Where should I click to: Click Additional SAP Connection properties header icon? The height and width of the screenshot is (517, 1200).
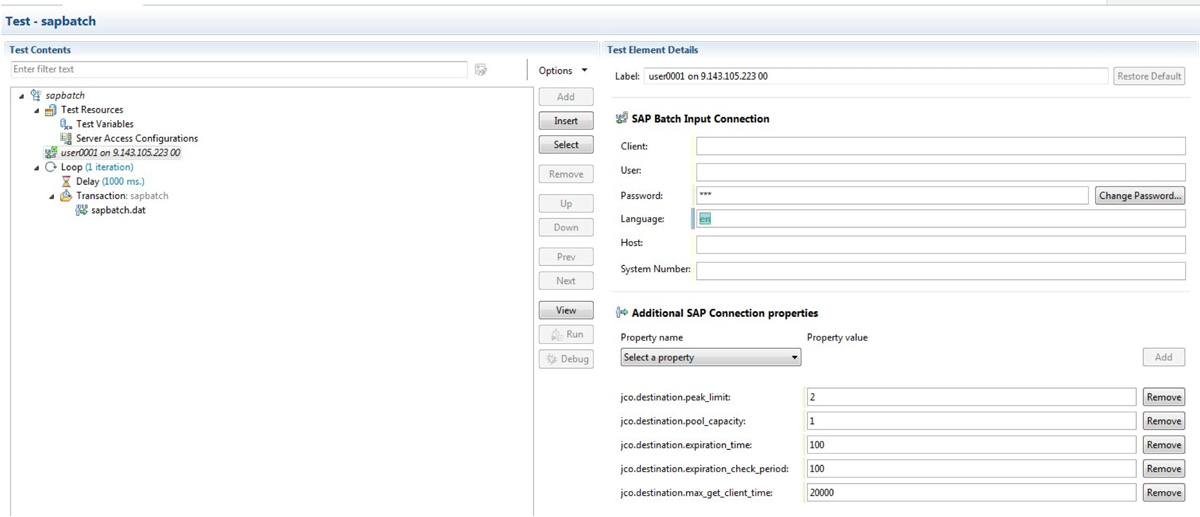coord(622,313)
